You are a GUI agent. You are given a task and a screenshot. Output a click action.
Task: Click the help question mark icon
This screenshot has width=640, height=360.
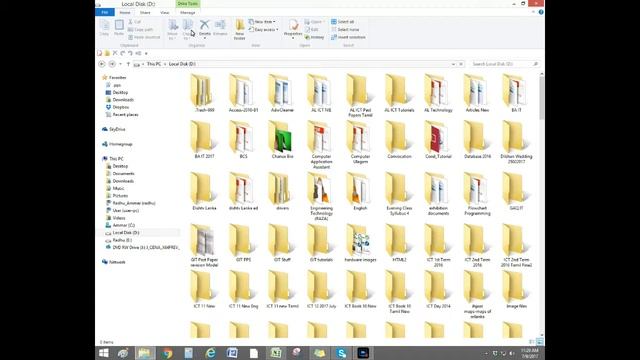[541, 12]
